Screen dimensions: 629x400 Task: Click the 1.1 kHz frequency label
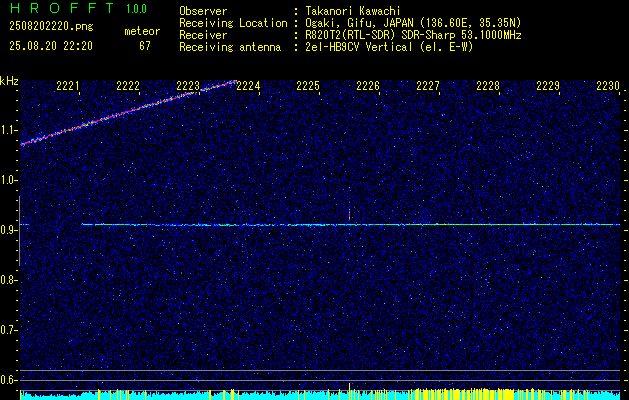(x=7, y=130)
